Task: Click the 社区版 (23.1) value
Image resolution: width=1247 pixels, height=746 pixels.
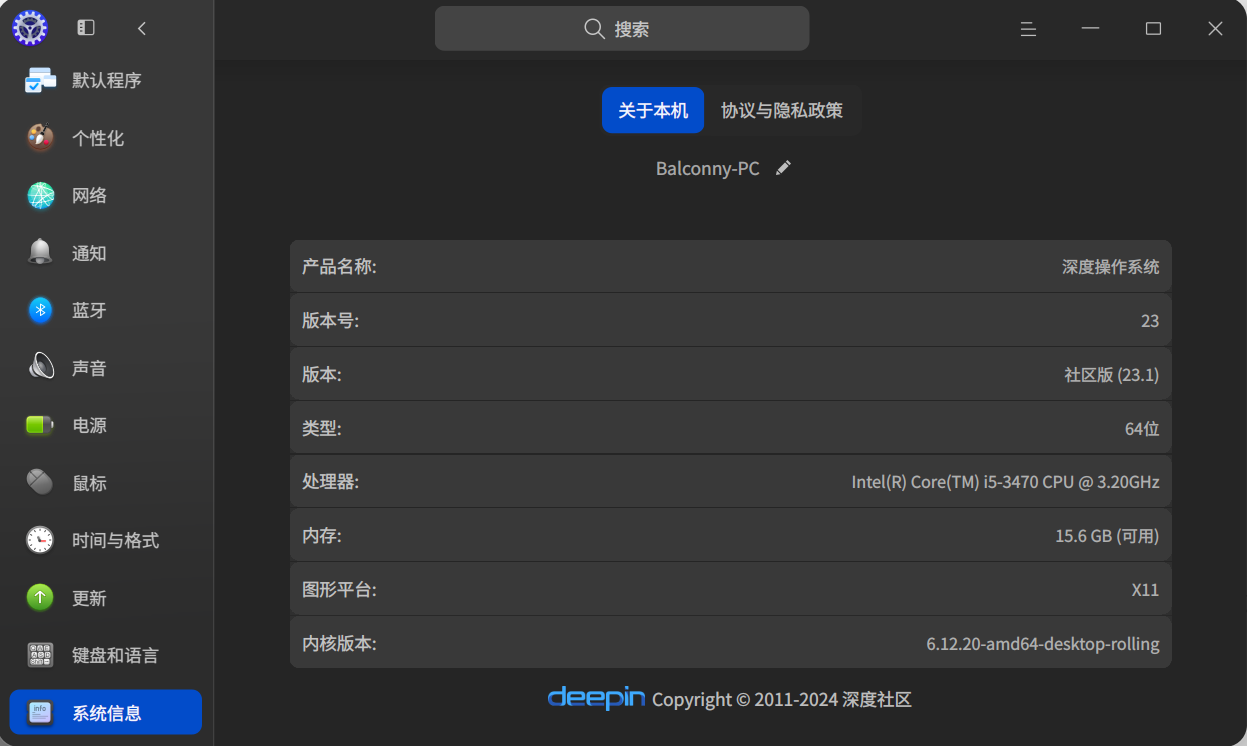Action: point(1112,374)
